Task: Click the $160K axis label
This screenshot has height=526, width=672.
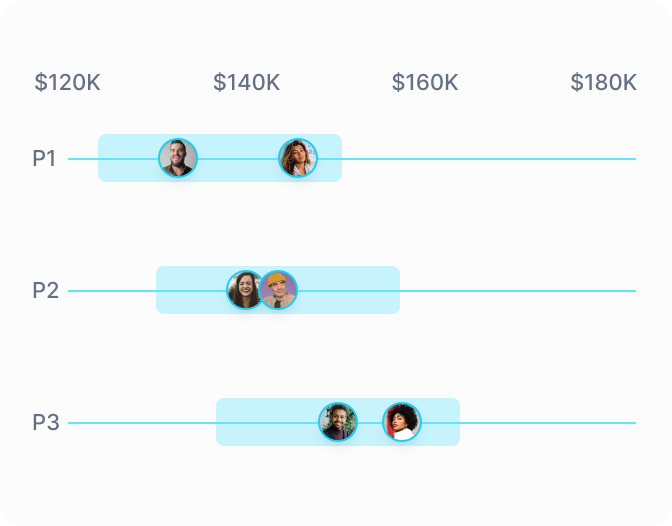Action: [x=425, y=82]
